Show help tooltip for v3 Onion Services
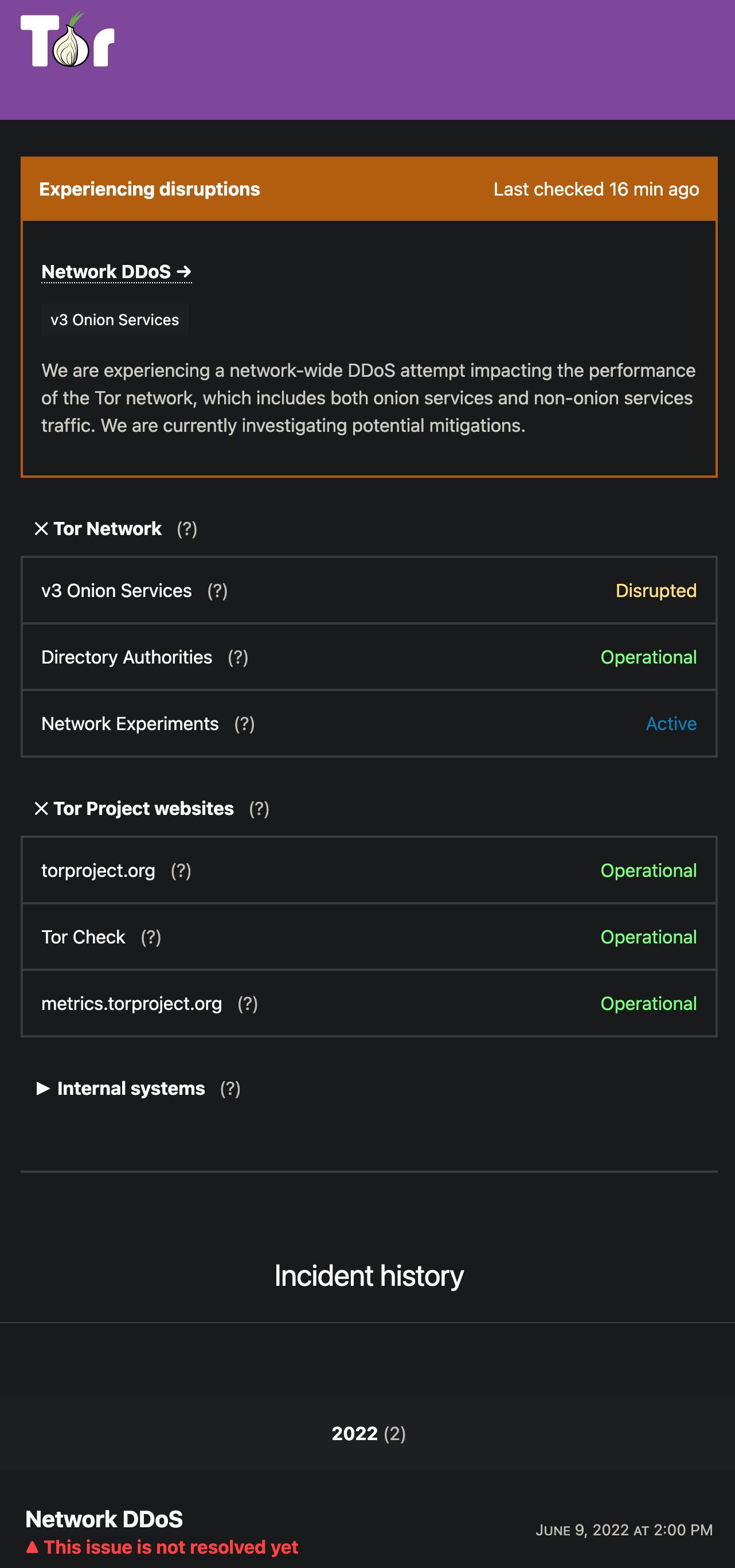This screenshot has height=1568, width=735. click(217, 591)
